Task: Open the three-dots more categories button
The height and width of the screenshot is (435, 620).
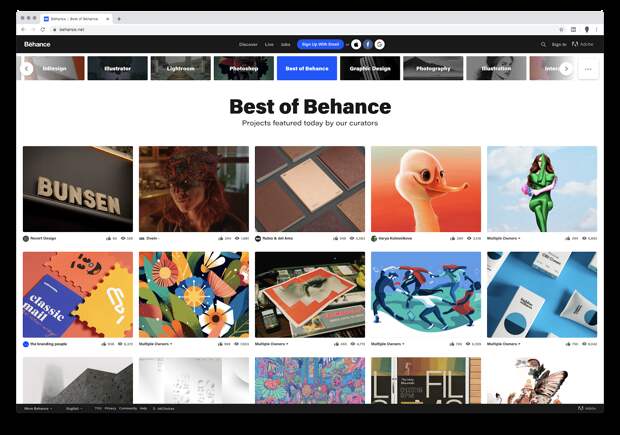Action: tap(588, 69)
